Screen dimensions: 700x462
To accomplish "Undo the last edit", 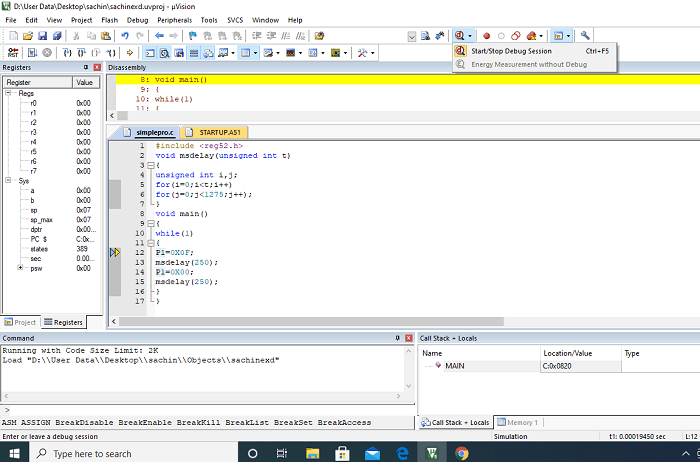I will pos(125,36).
